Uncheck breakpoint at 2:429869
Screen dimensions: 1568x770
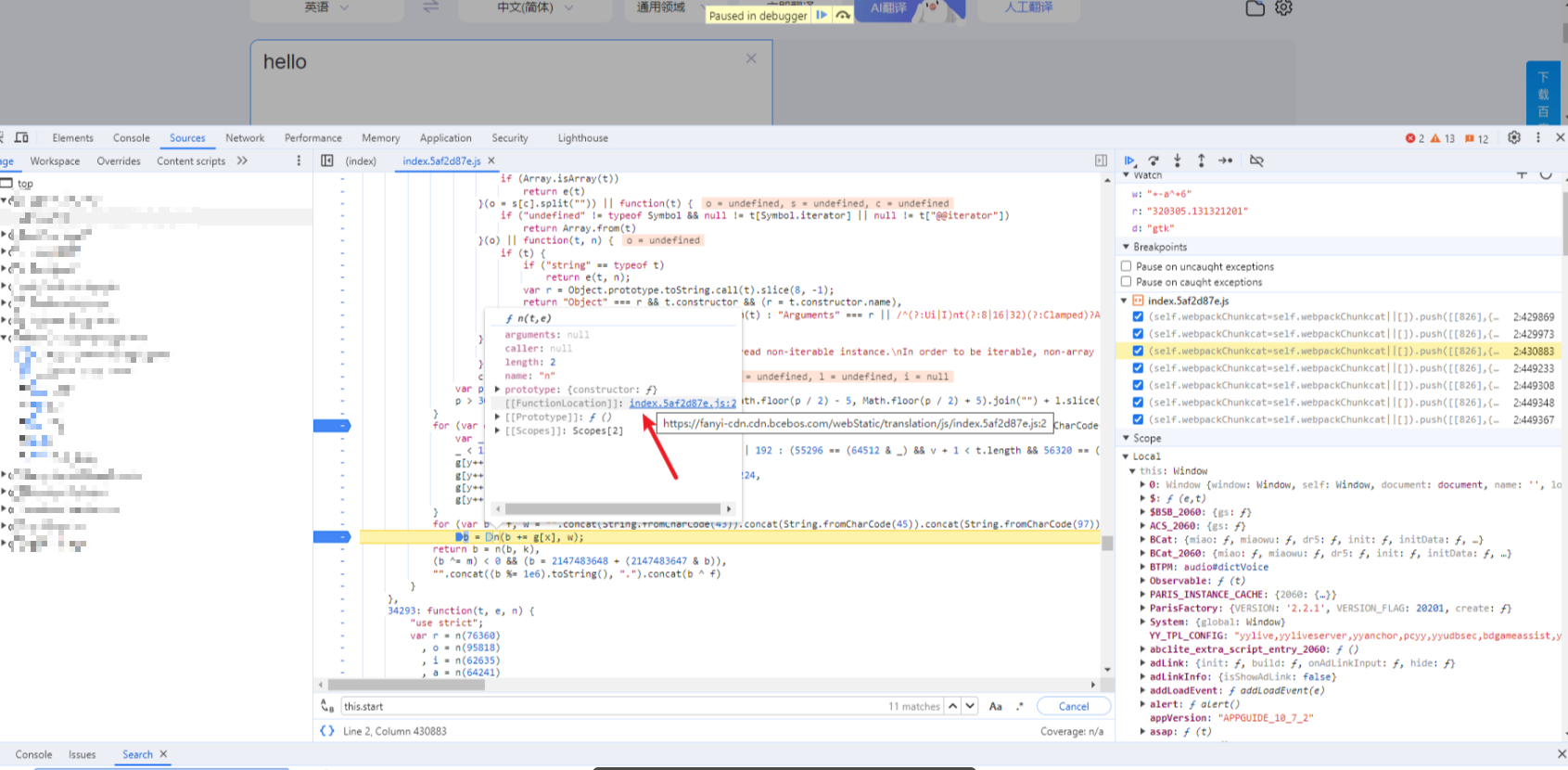click(1138, 317)
